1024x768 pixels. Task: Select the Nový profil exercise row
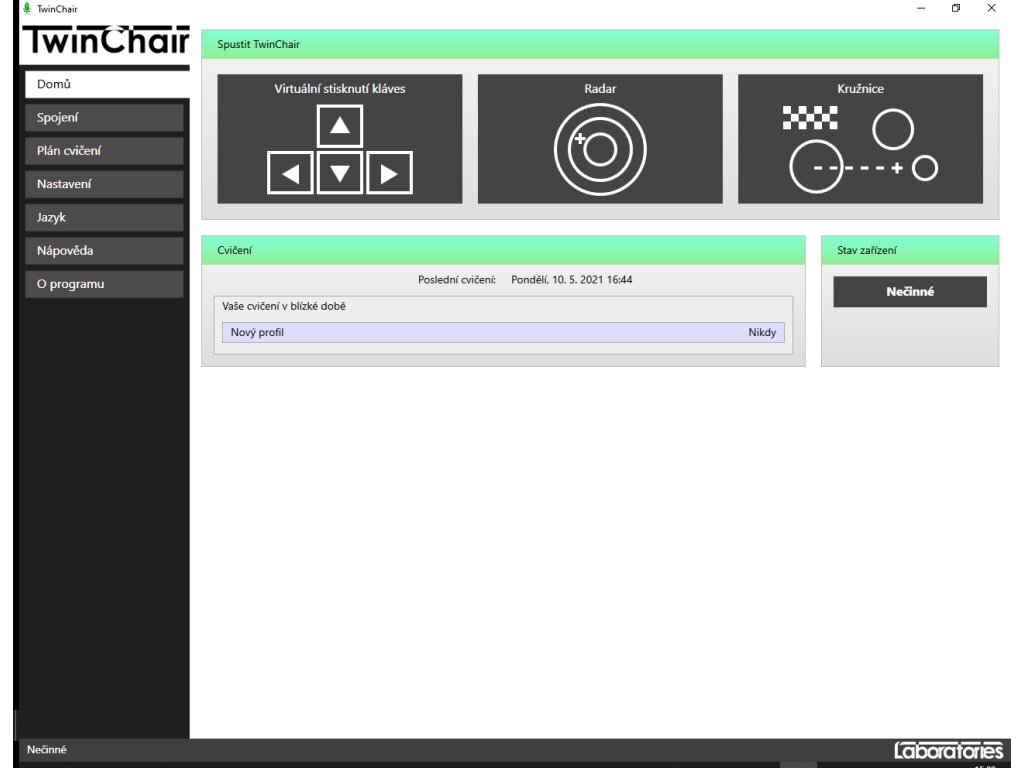[x=503, y=332]
